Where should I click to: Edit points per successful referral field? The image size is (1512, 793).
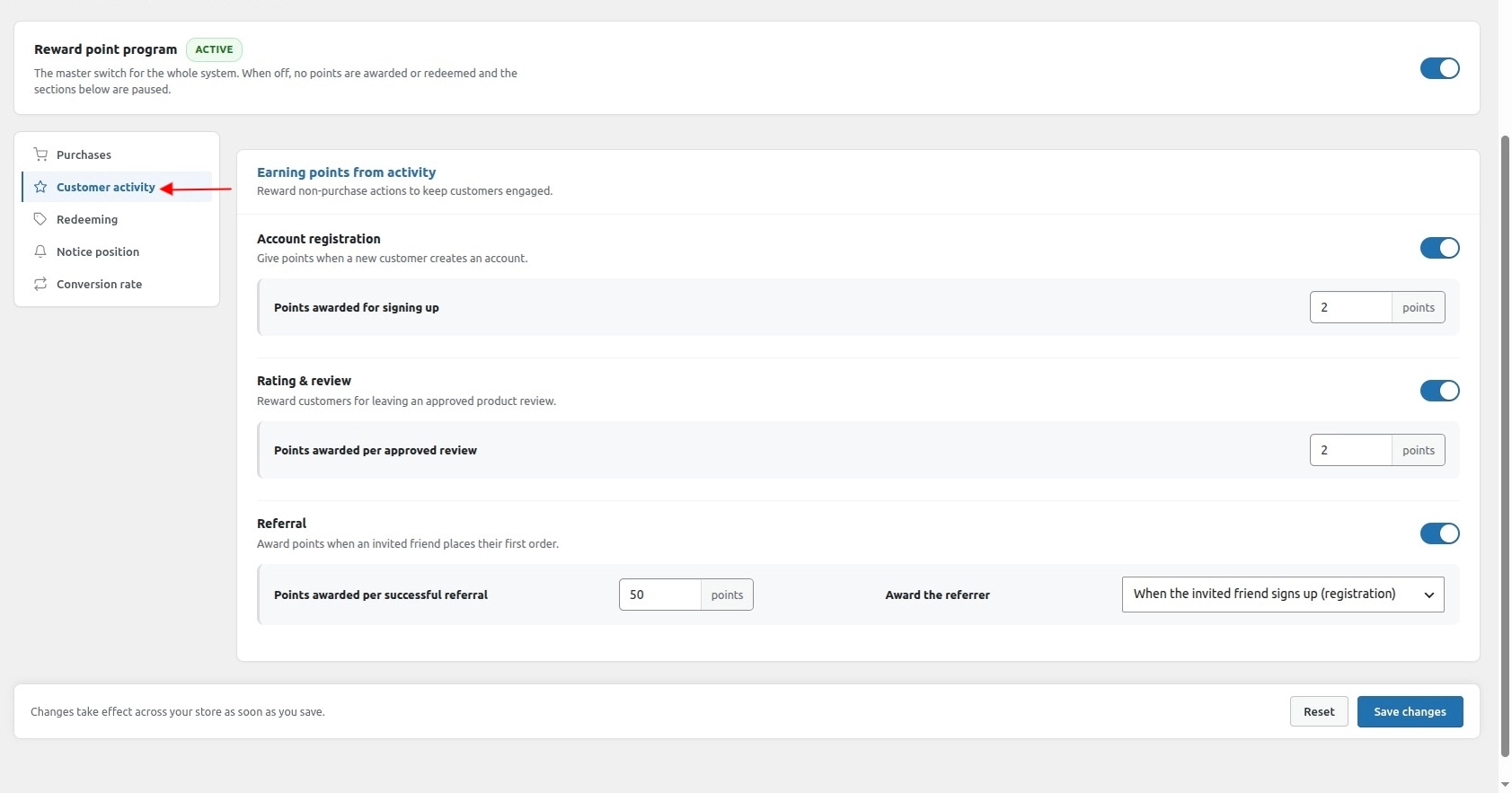(x=659, y=595)
